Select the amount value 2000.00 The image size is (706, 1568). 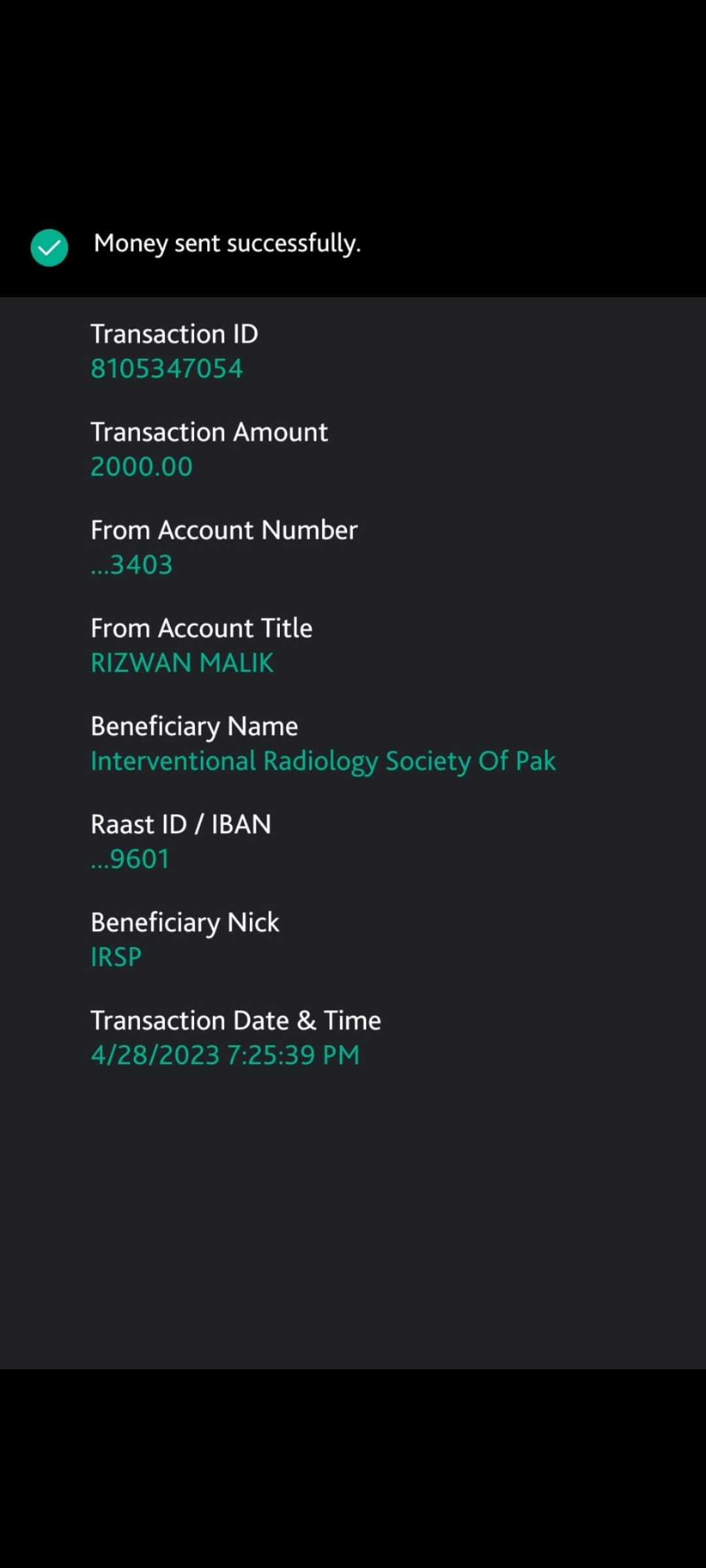141,466
